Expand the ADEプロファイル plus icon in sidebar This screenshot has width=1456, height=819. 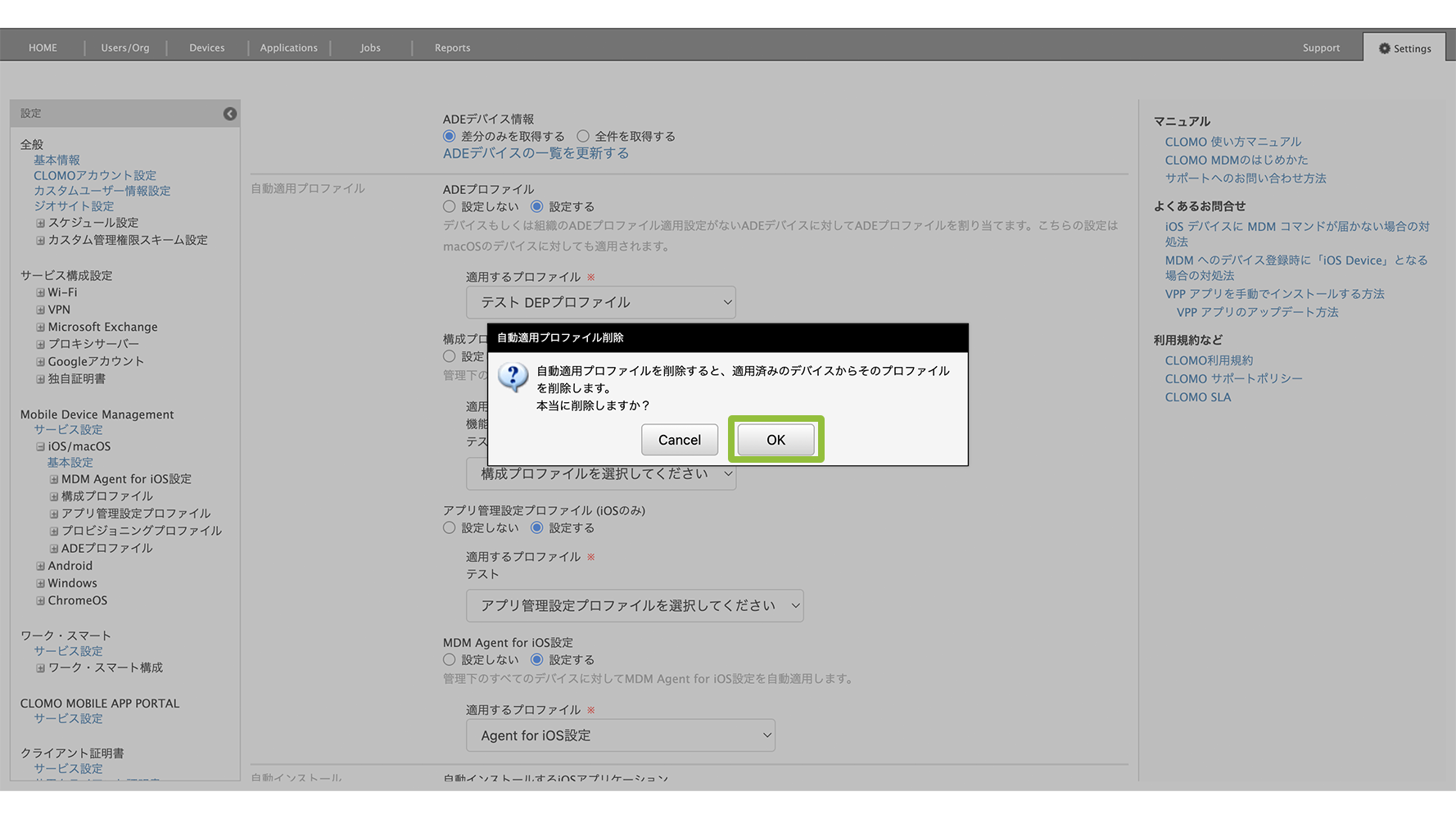tap(54, 549)
